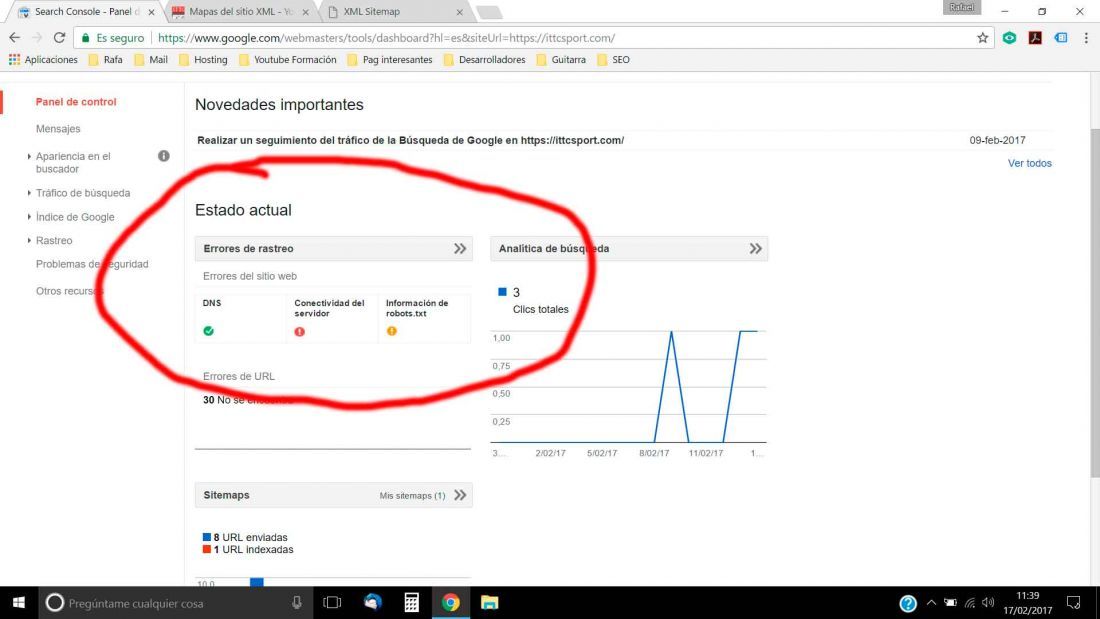This screenshot has height=619, width=1100.
Task: Click the green DNS status check icon
Action: click(208, 331)
